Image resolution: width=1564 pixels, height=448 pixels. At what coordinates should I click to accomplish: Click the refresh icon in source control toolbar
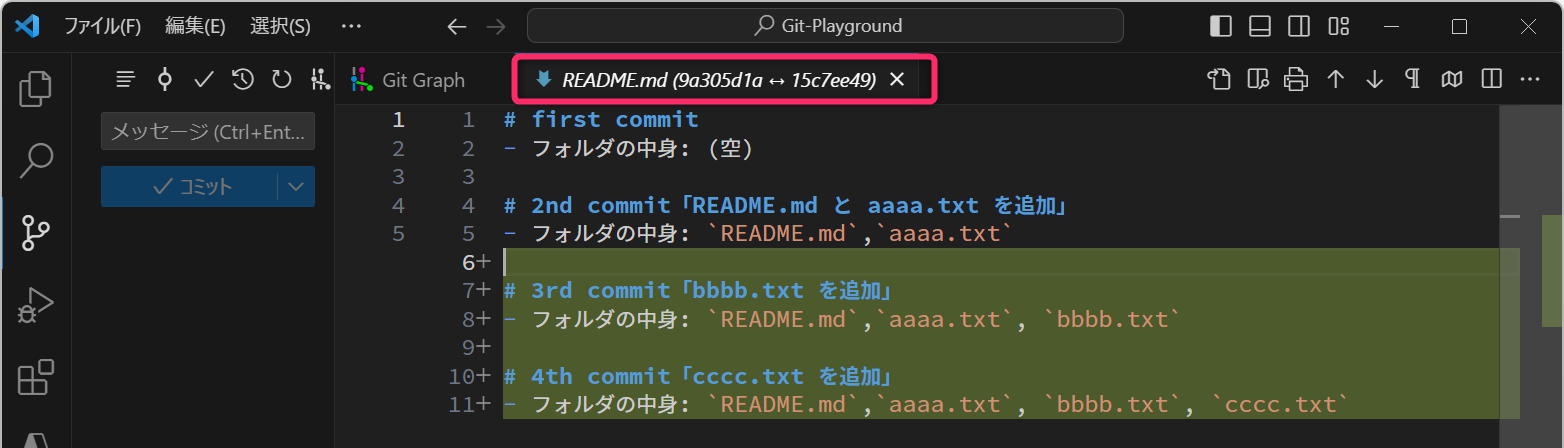point(282,79)
